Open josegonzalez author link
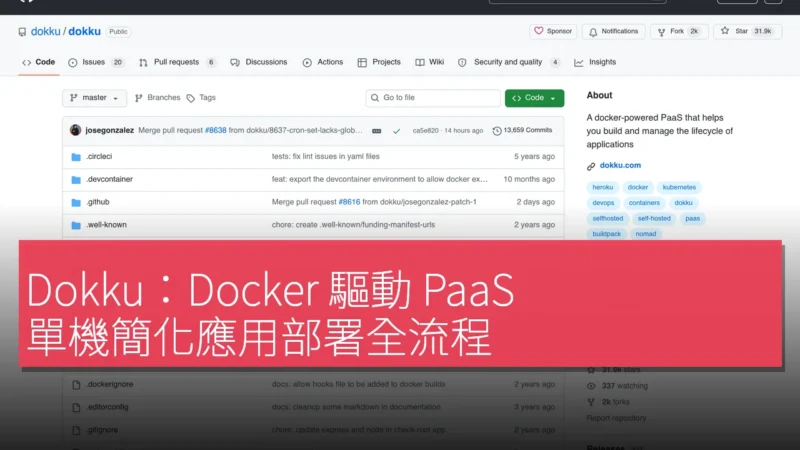Image resolution: width=800 pixels, height=450 pixels. (x=110, y=131)
